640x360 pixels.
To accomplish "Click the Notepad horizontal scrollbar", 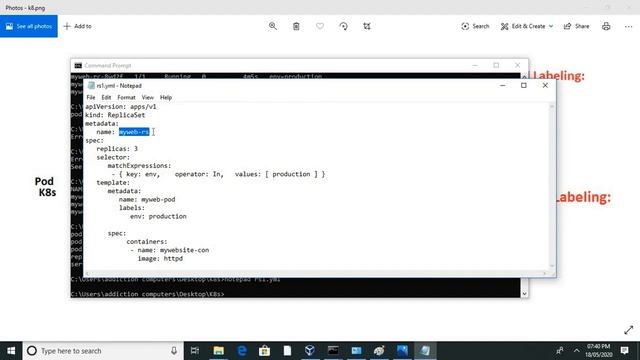I will point(316,273).
